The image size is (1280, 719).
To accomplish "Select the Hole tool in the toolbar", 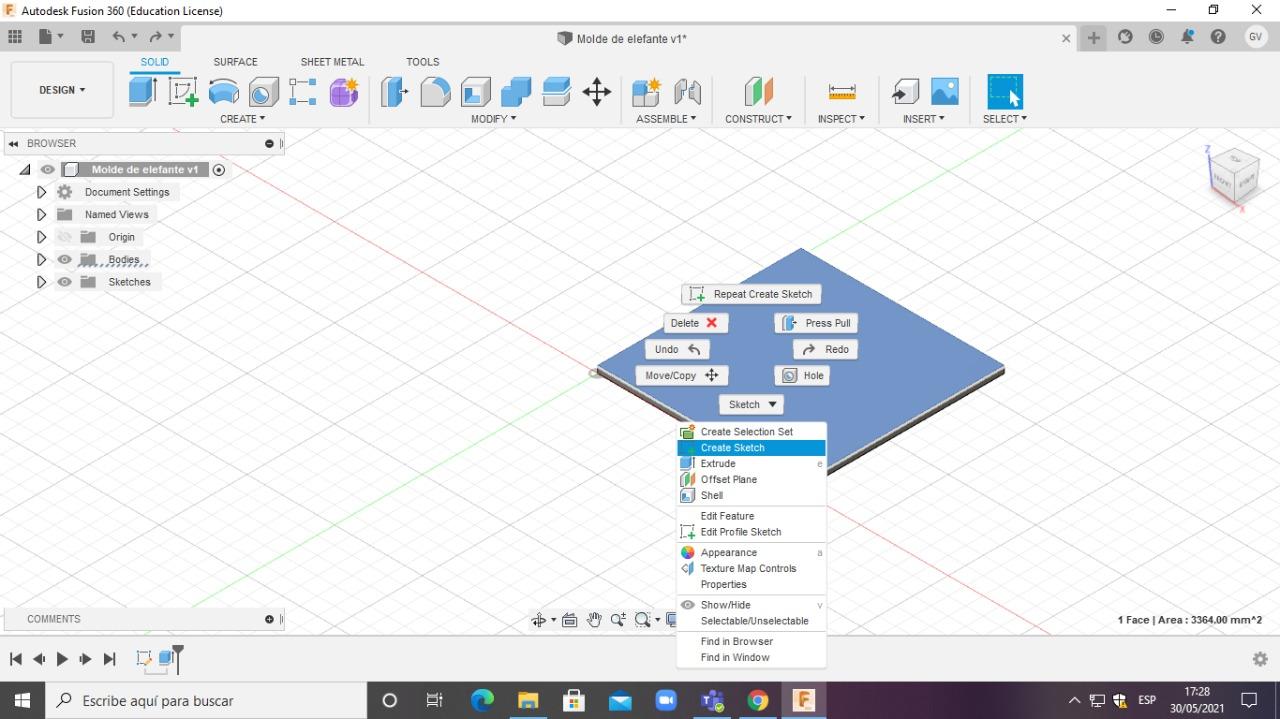I will click(264, 92).
